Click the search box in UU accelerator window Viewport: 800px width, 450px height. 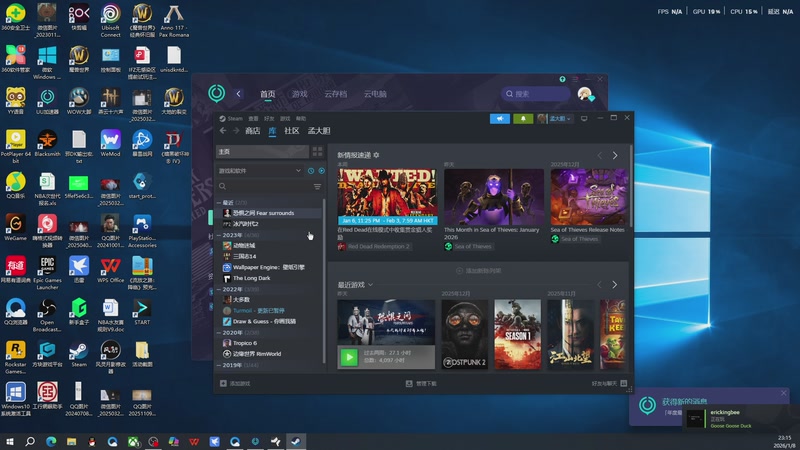point(536,94)
